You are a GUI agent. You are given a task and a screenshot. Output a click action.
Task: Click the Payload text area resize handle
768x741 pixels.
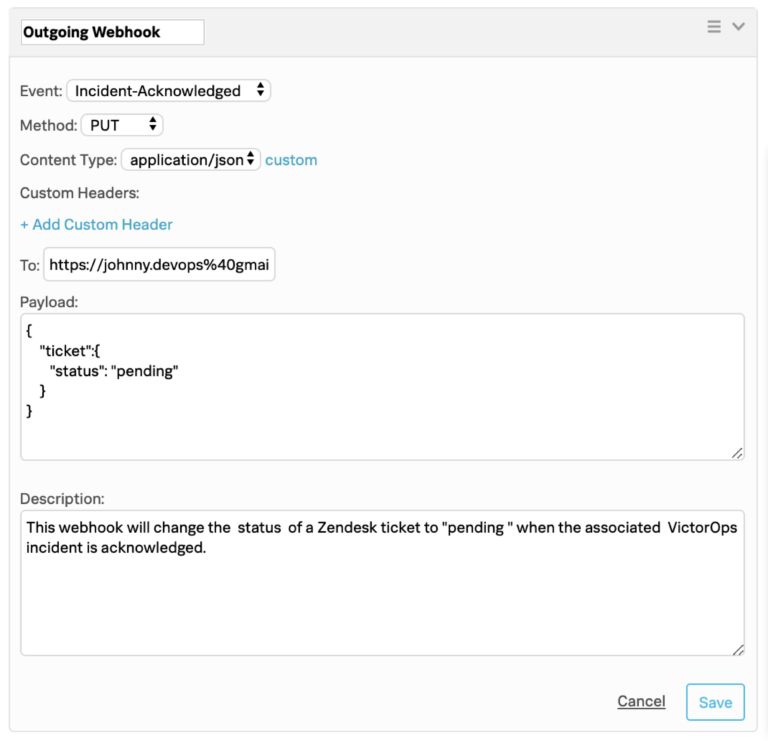pyautogui.click(x=737, y=453)
